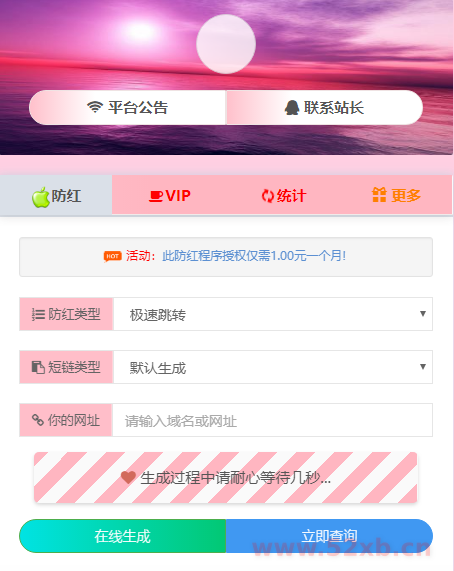Click the QQ penguin icon

point(292,108)
